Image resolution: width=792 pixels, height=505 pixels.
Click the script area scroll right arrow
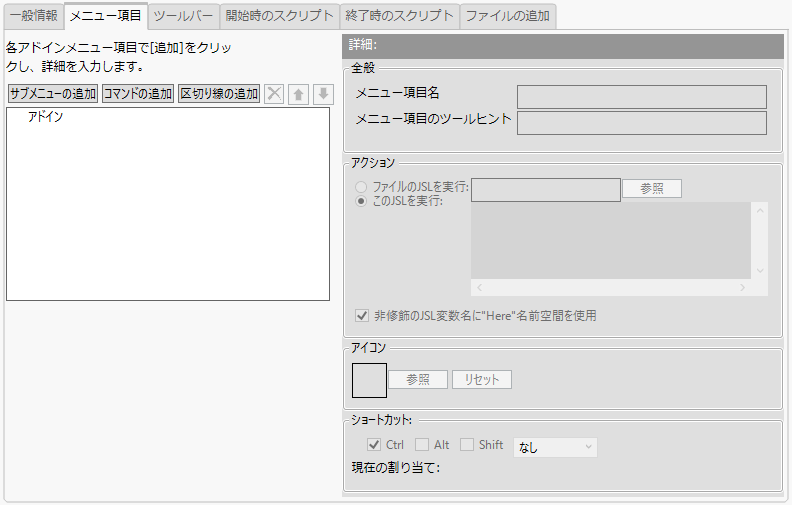pyautogui.click(x=742, y=287)
